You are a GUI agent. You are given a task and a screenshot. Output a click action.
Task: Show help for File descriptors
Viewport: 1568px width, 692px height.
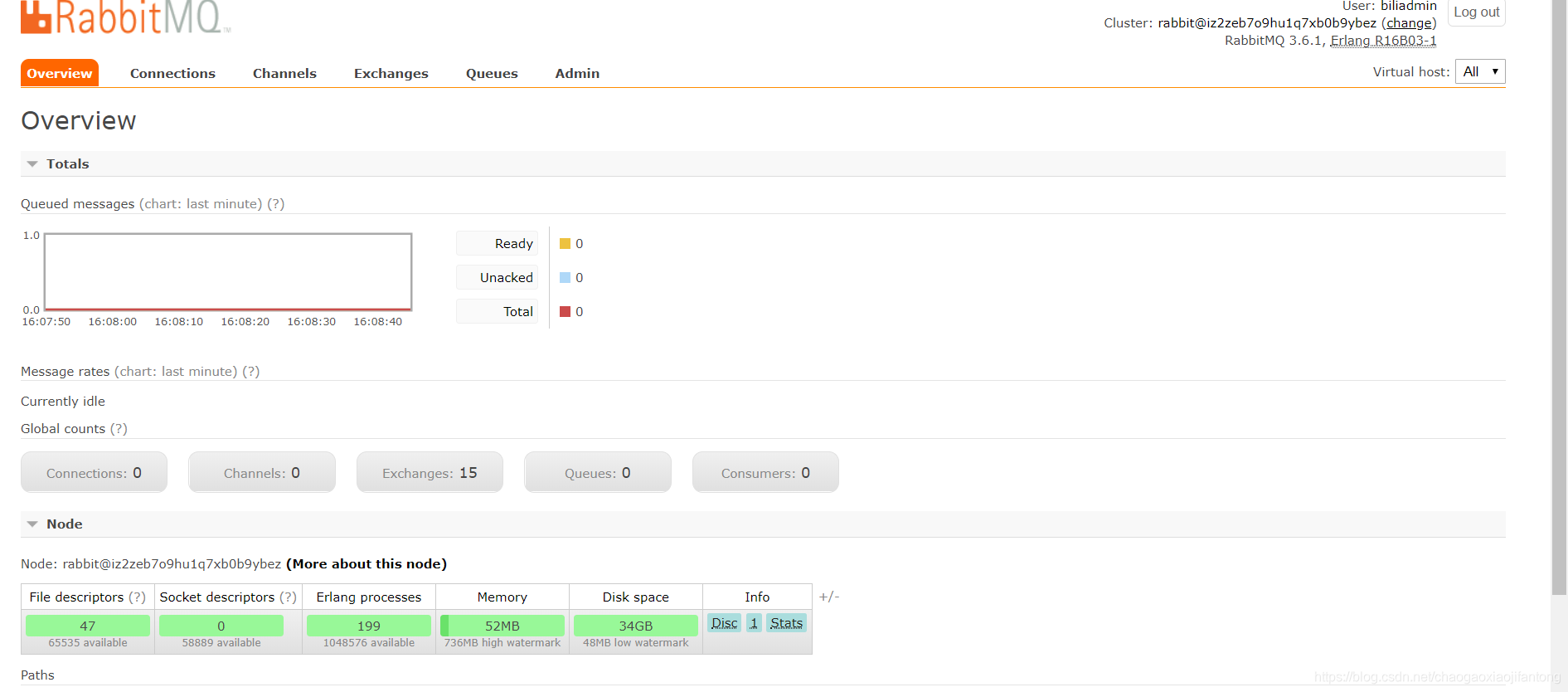click(137, 597)
